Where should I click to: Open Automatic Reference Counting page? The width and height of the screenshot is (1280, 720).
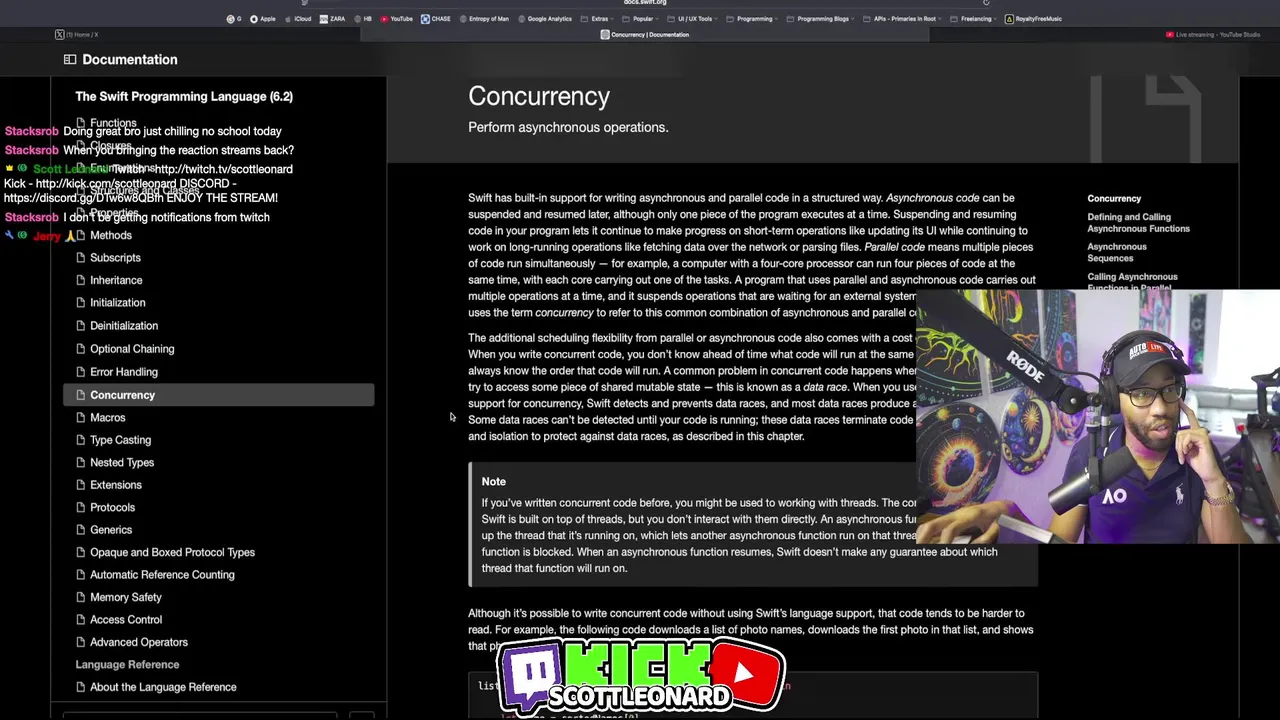(x=162, y=575)
